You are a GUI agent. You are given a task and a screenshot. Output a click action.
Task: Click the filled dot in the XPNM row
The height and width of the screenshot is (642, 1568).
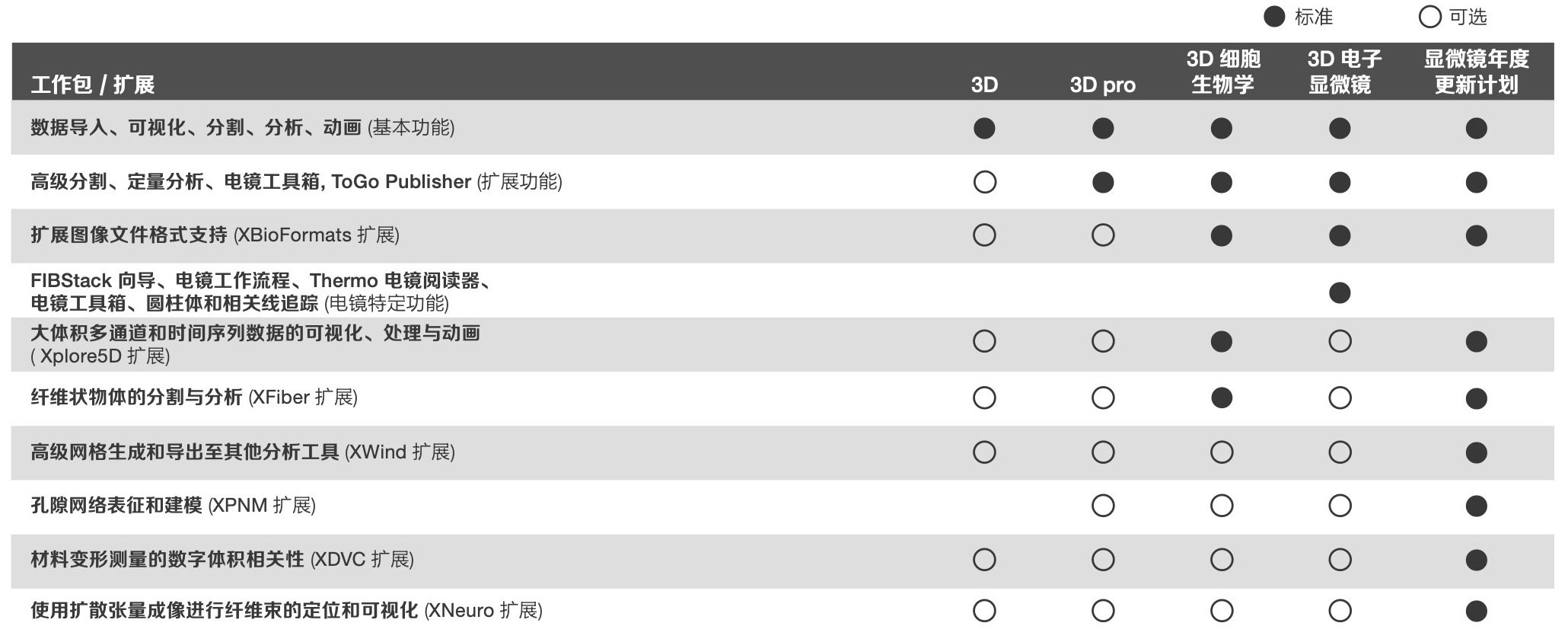pos(1476,506)
